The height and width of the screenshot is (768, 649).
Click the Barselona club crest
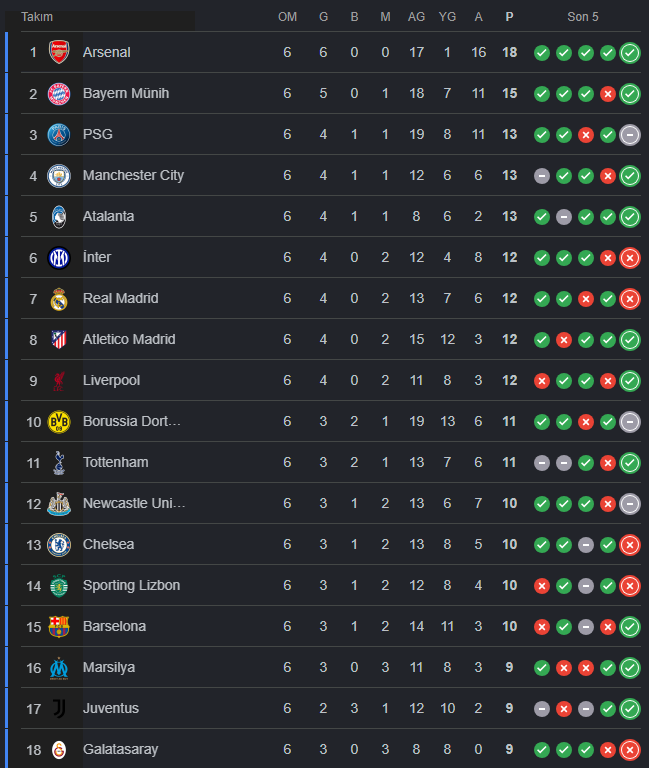[59, 626]
